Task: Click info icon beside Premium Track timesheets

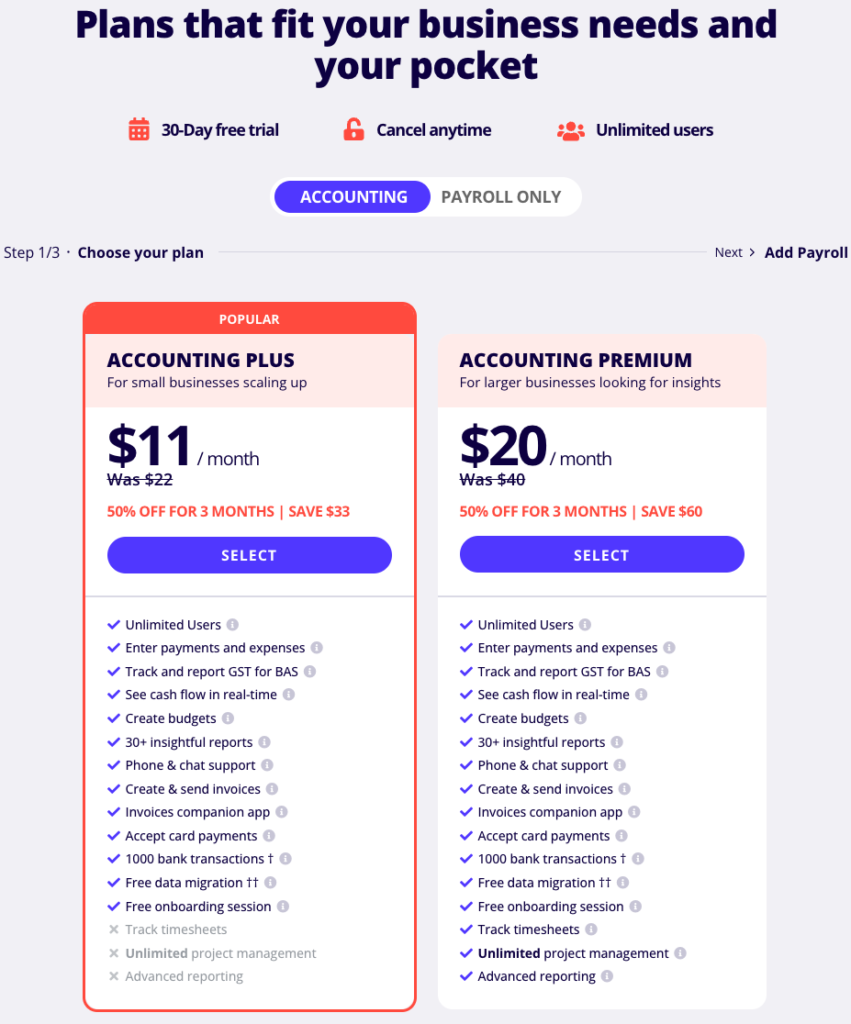Action: pos(591,930)
